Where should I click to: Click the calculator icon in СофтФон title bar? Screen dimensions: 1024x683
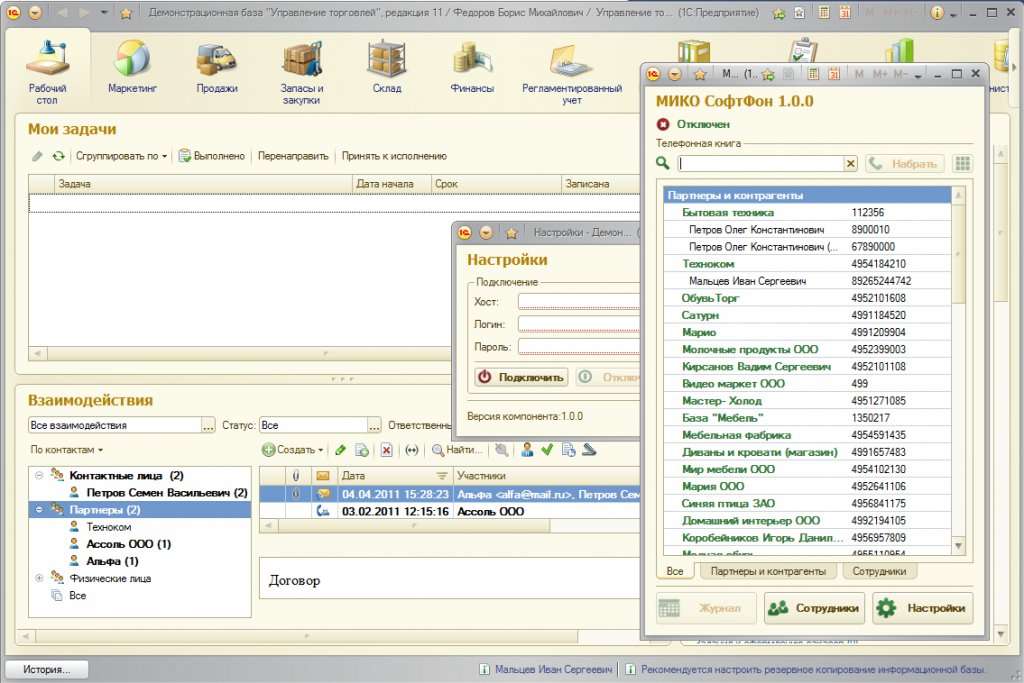tap(814, 74)
